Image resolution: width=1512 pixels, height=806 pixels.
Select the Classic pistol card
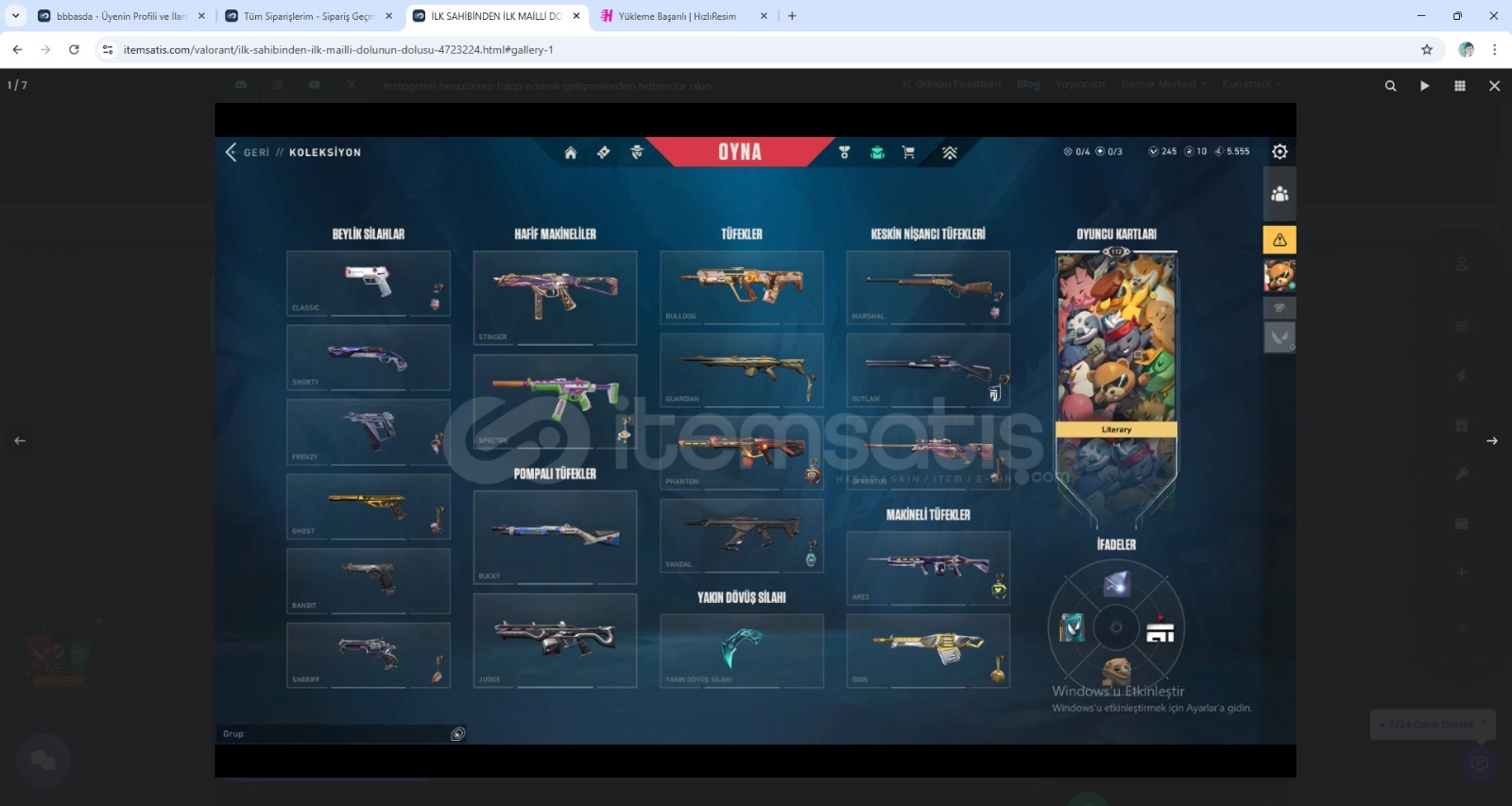pyautogui.click(x=369, y=283)
